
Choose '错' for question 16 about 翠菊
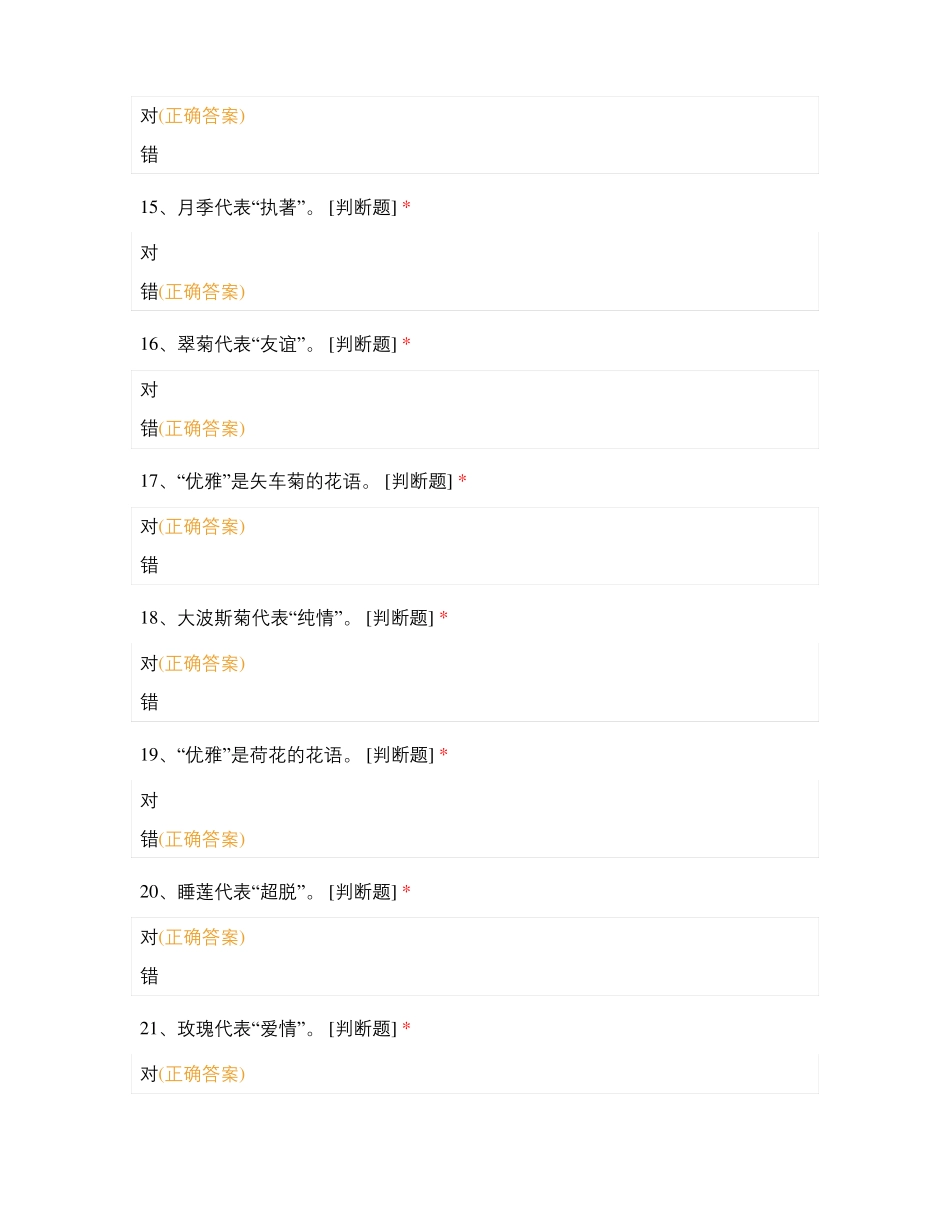tap(149, 429)
